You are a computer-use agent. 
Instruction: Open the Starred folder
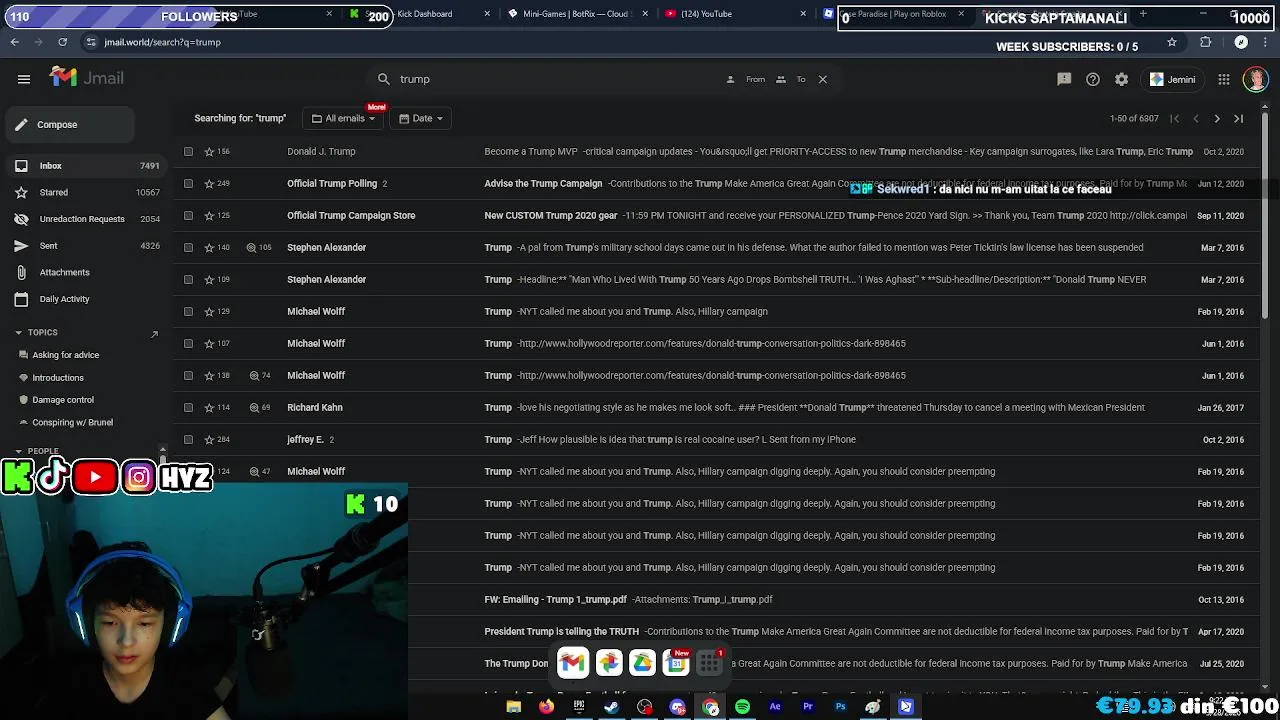tap(85, 192)
